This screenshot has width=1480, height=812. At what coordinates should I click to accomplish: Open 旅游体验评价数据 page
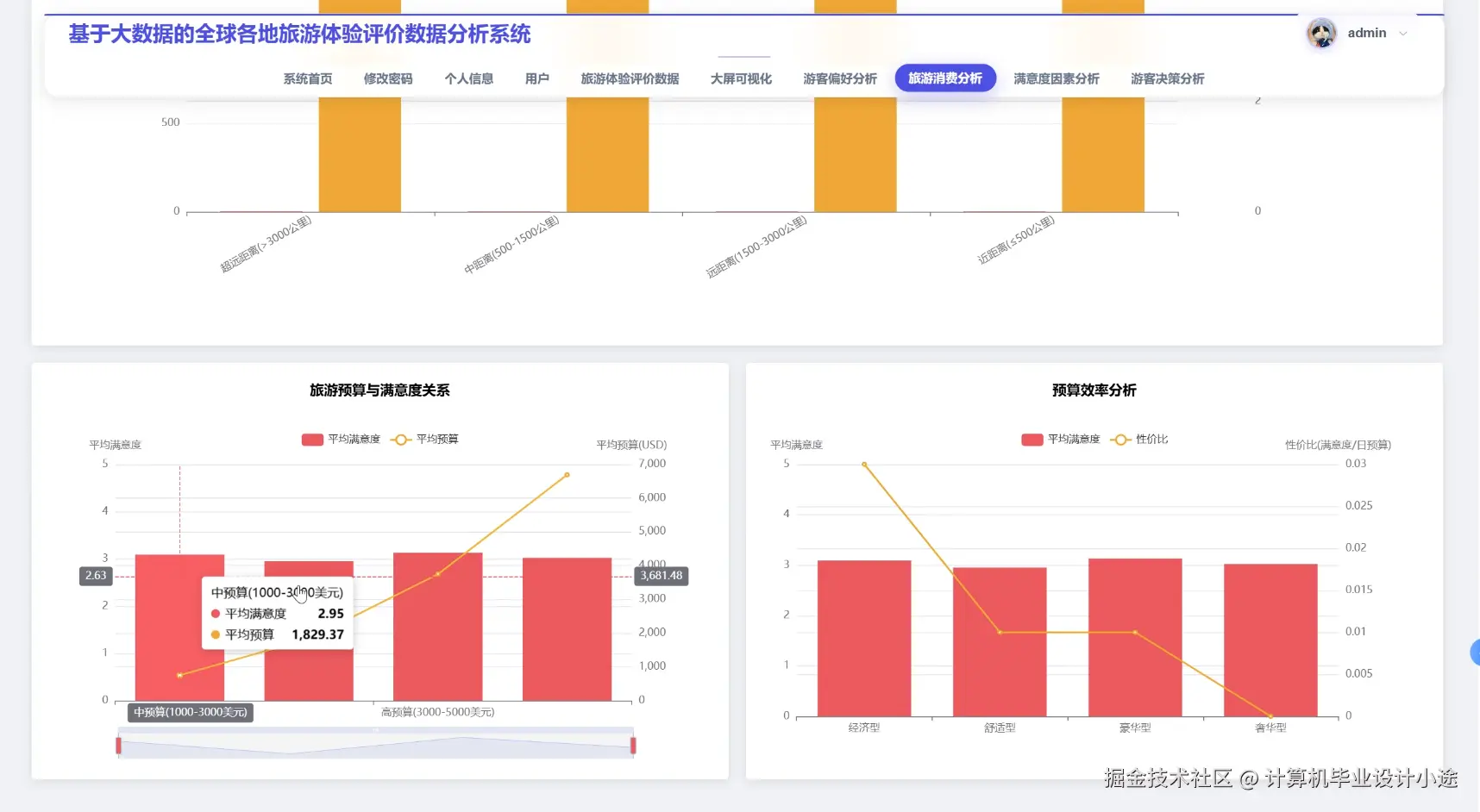630,78
